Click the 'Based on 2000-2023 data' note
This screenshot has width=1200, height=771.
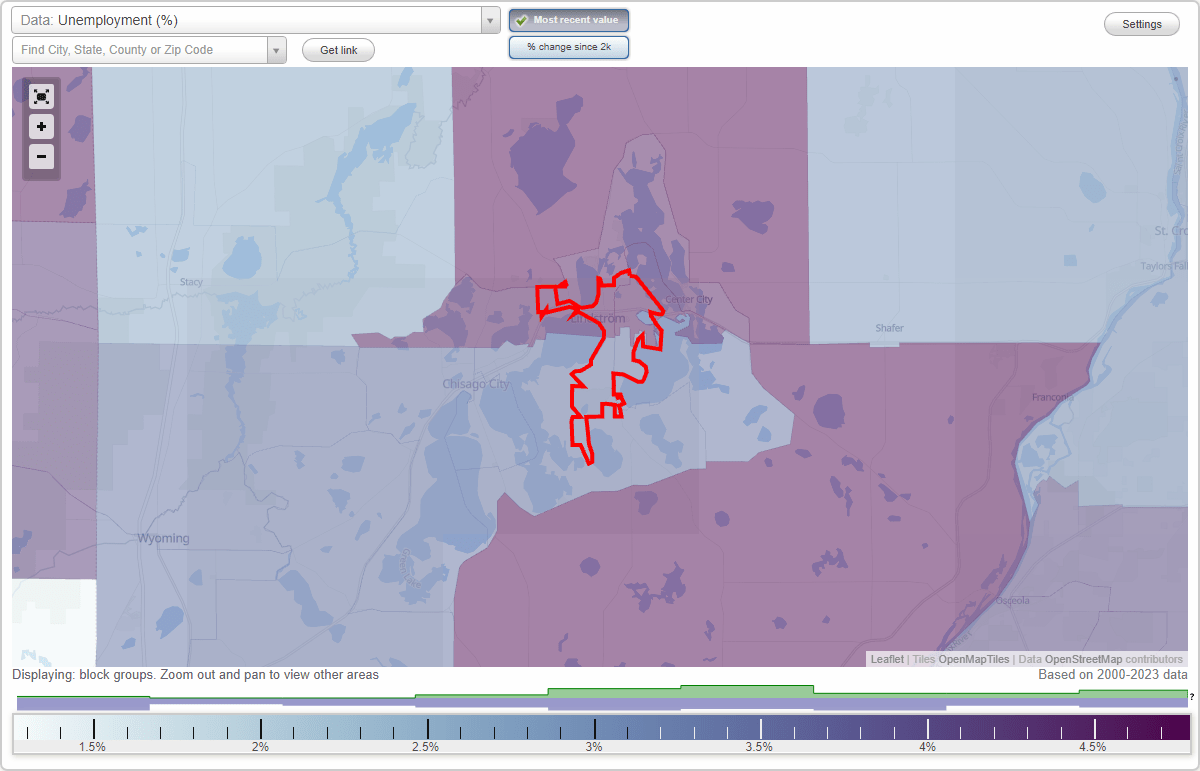1113,675
